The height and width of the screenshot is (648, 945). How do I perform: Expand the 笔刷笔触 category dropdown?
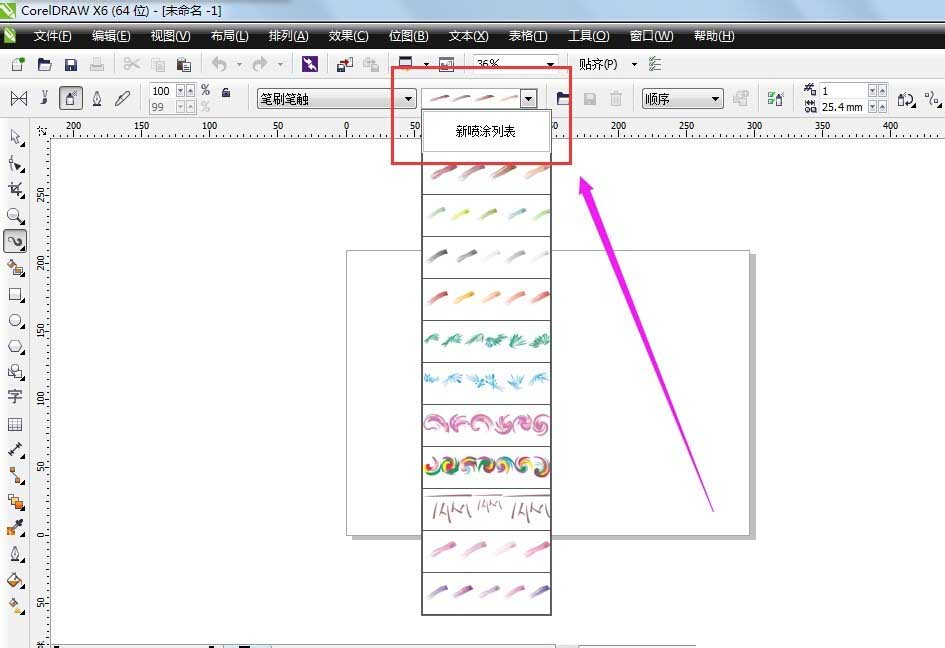(408, 99)
